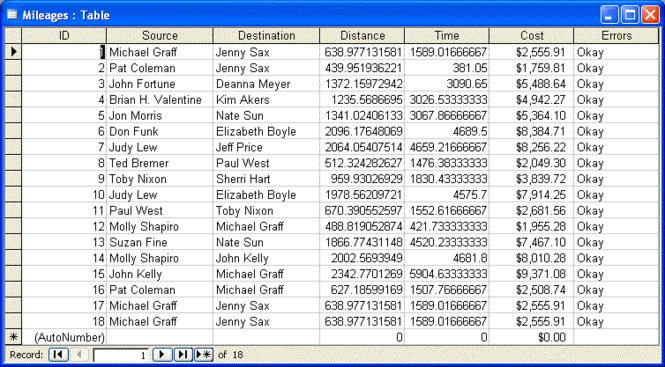Image resolution: width=665 pixels, height=367 pixels.
Task: Minimize the Mileages table window
Action: point(610,15)
